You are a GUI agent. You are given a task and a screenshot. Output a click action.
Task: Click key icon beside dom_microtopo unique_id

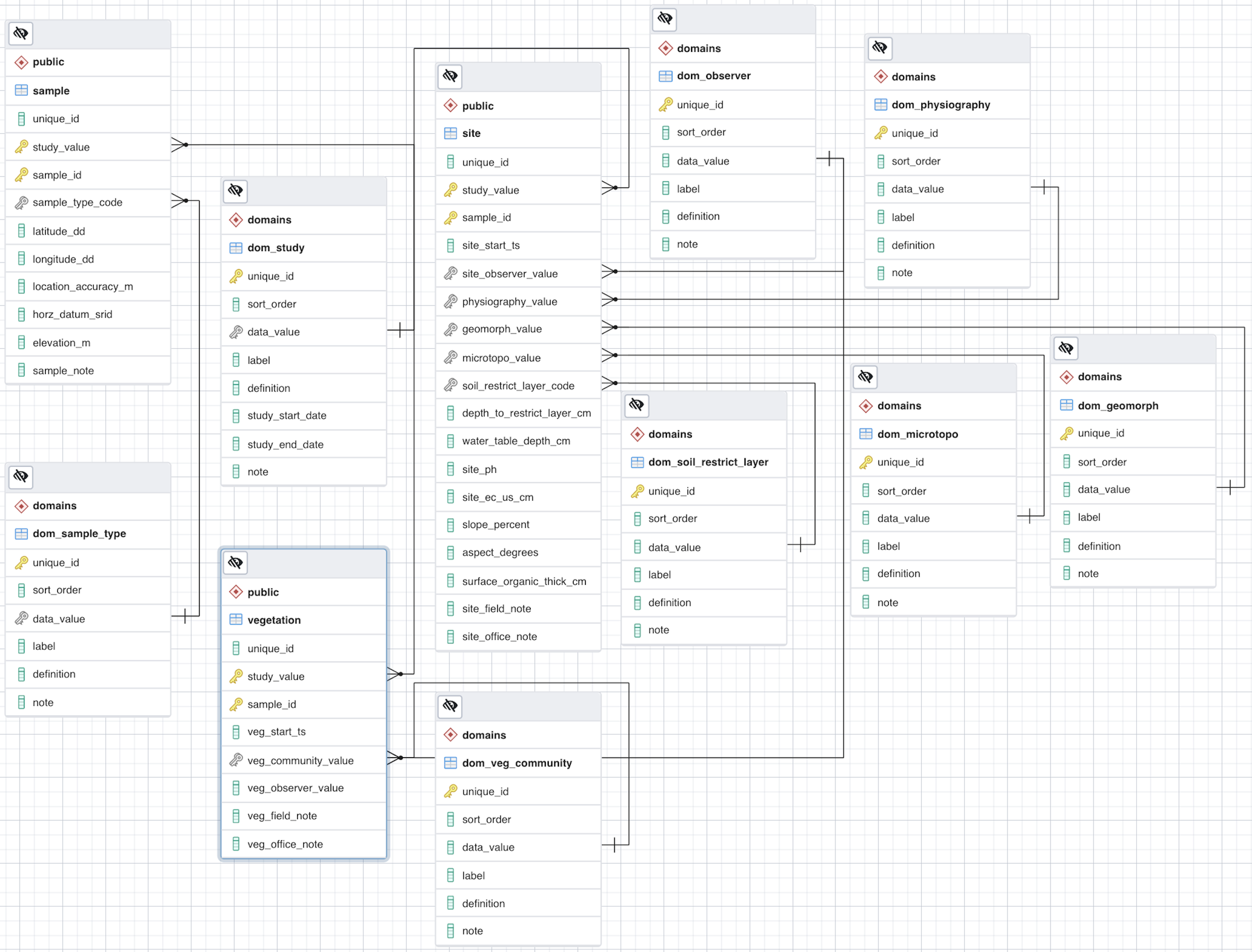(x=866, y=463)
